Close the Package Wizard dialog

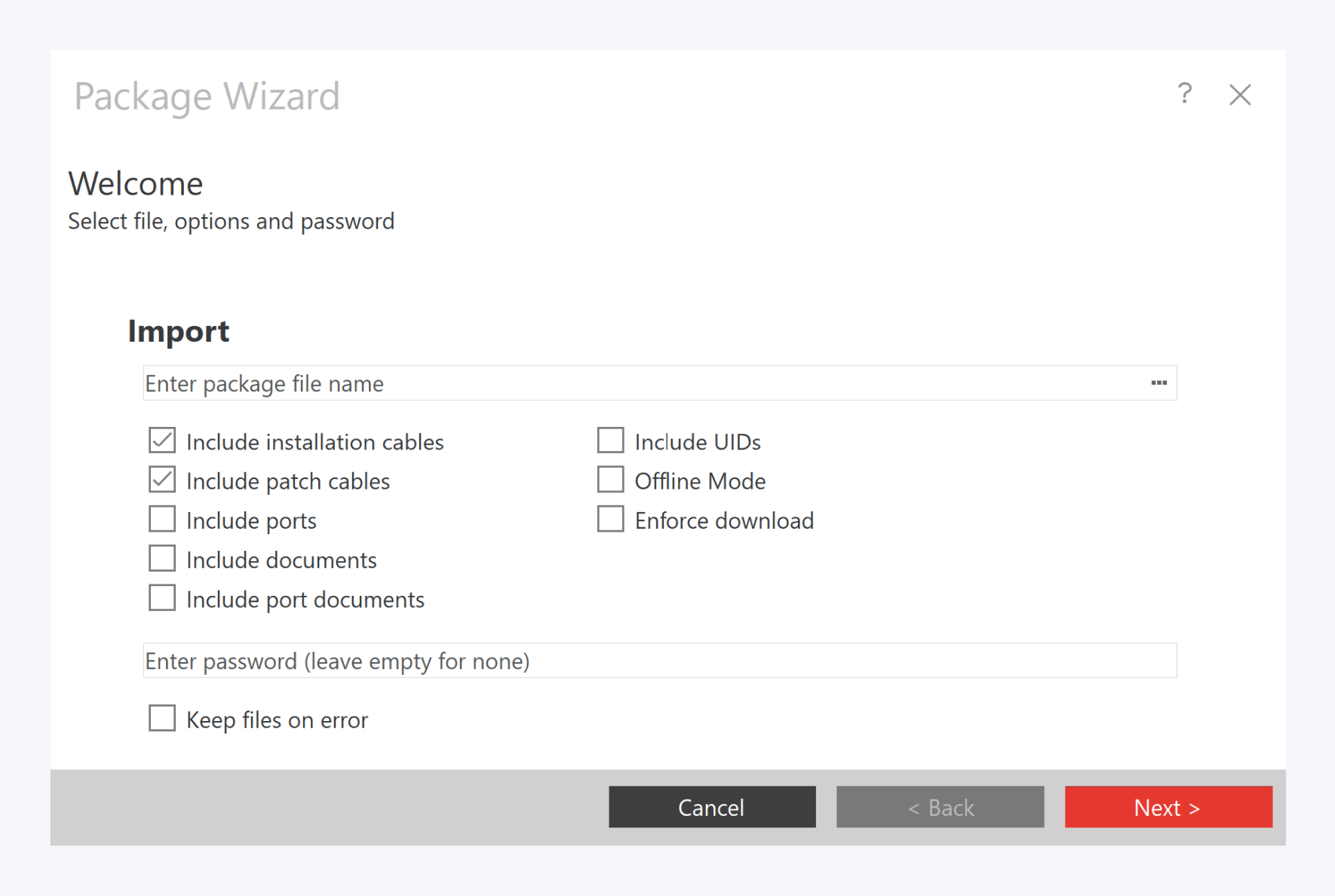click(1239, 95)
